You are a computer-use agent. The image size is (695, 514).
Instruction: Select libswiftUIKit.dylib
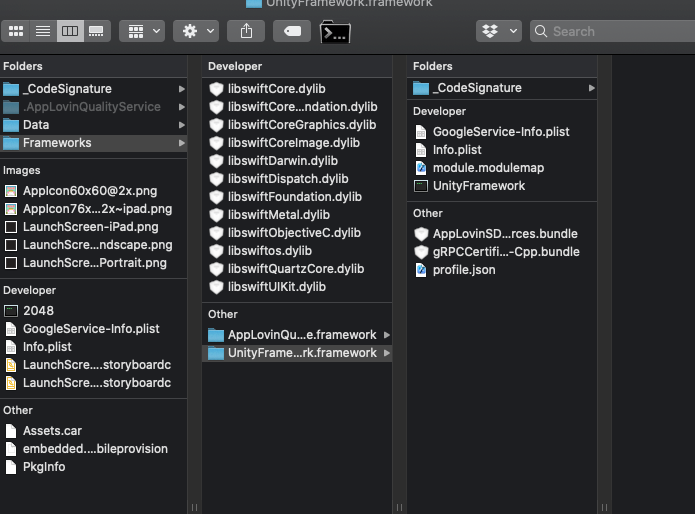(x=297, y=287)
